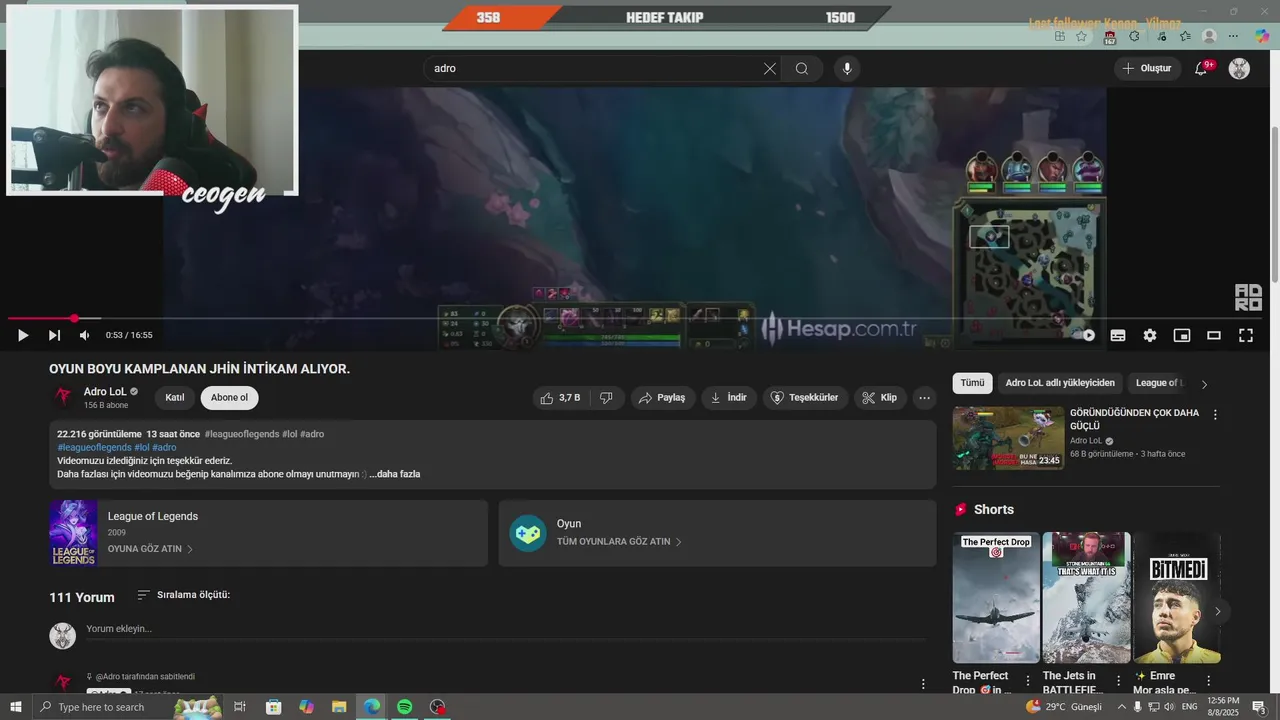Click the Teşekkürler thanks button
The width and height of the screenshot is (1280, 720).
(806, 398)
